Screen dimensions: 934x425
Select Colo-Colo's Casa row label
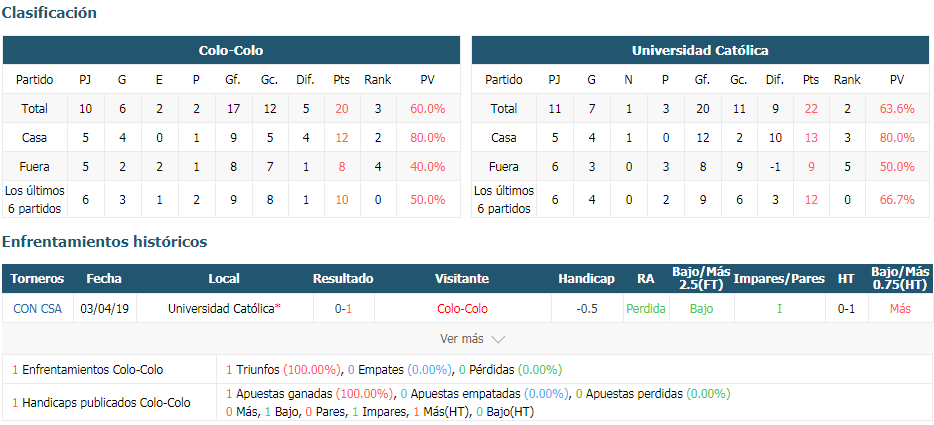click(35, 137)
